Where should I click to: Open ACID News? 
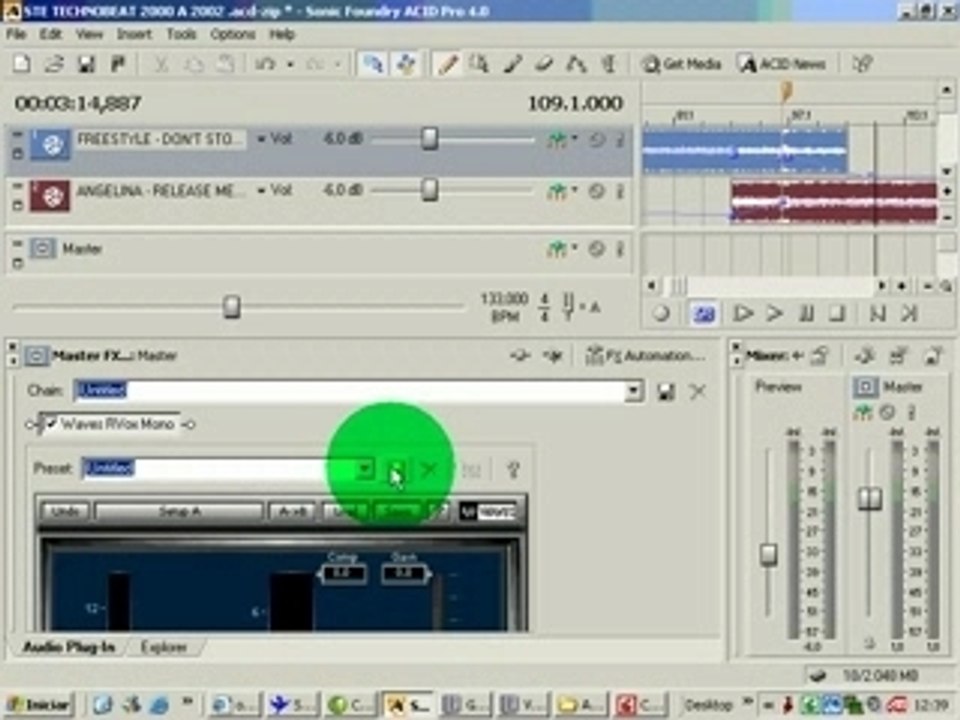[782, 64]
